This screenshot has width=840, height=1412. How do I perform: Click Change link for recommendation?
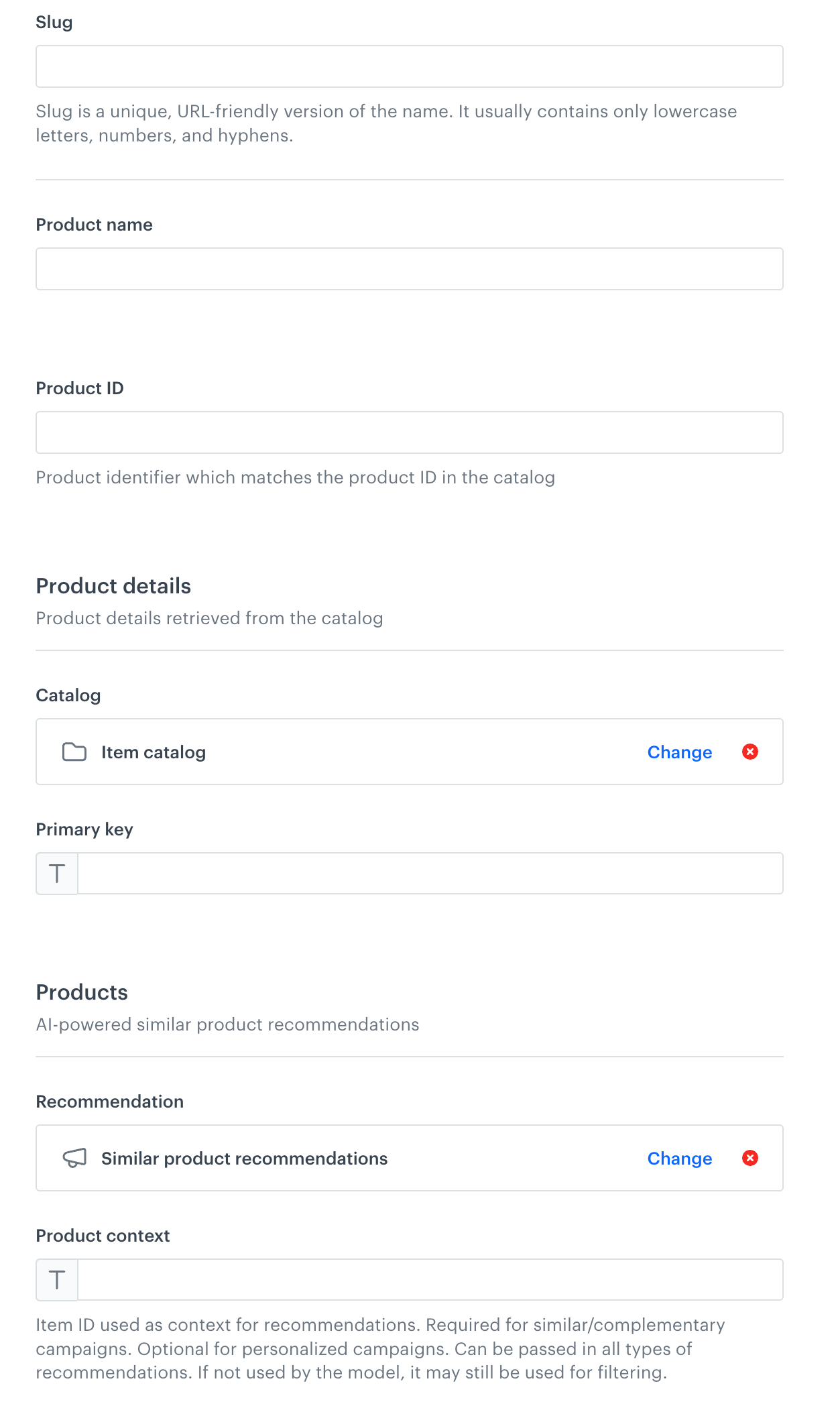coord(679,1159)
